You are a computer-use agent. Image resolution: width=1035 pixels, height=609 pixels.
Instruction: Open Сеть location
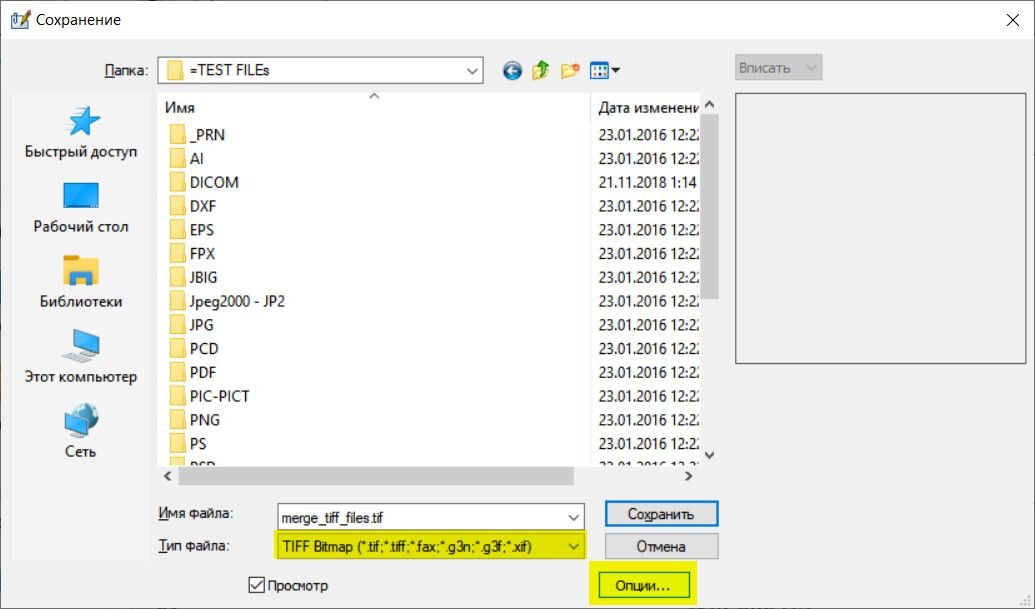point(81,432)
